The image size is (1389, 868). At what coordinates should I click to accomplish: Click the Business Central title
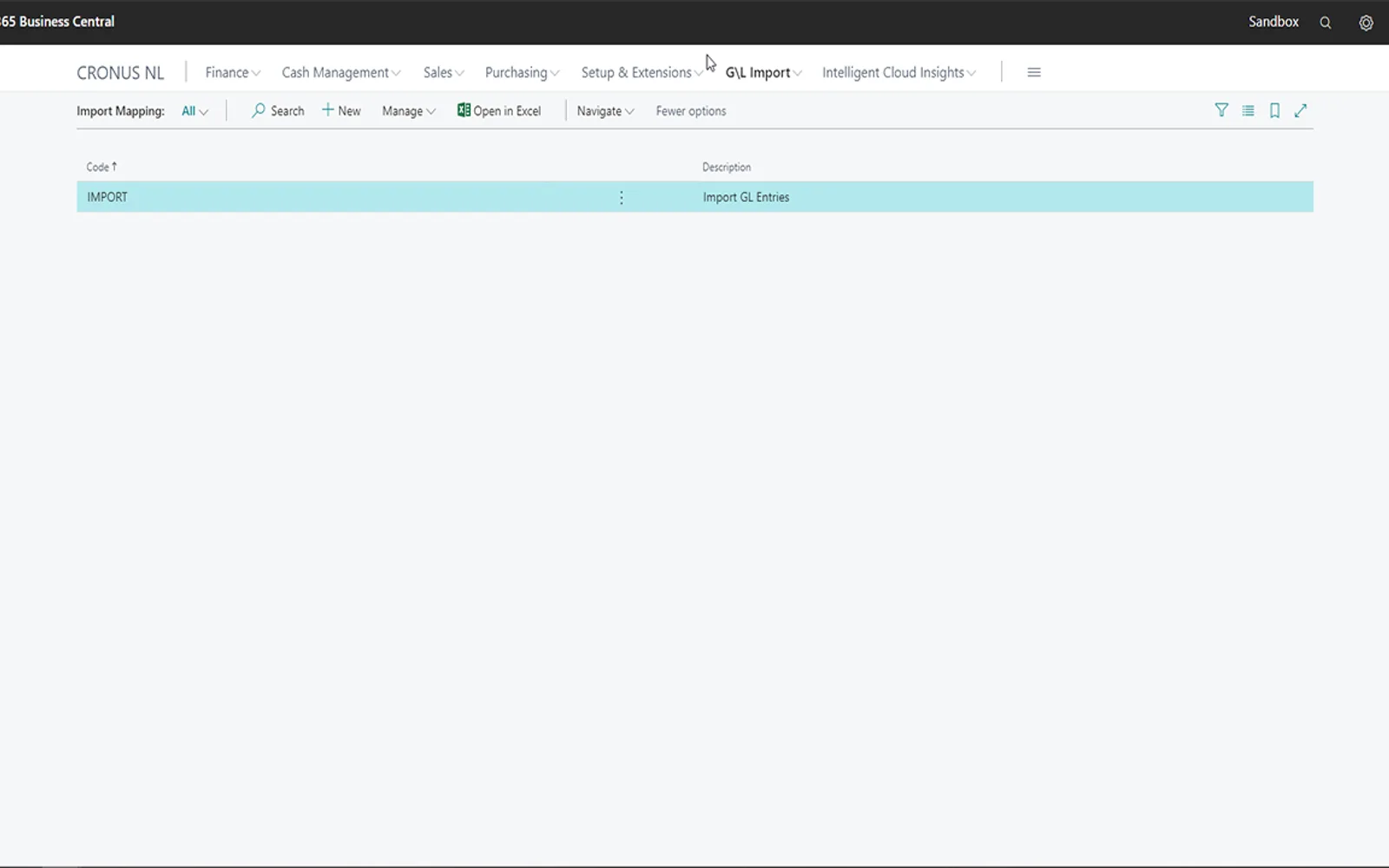pyautogui.click(x=57, y=22)
